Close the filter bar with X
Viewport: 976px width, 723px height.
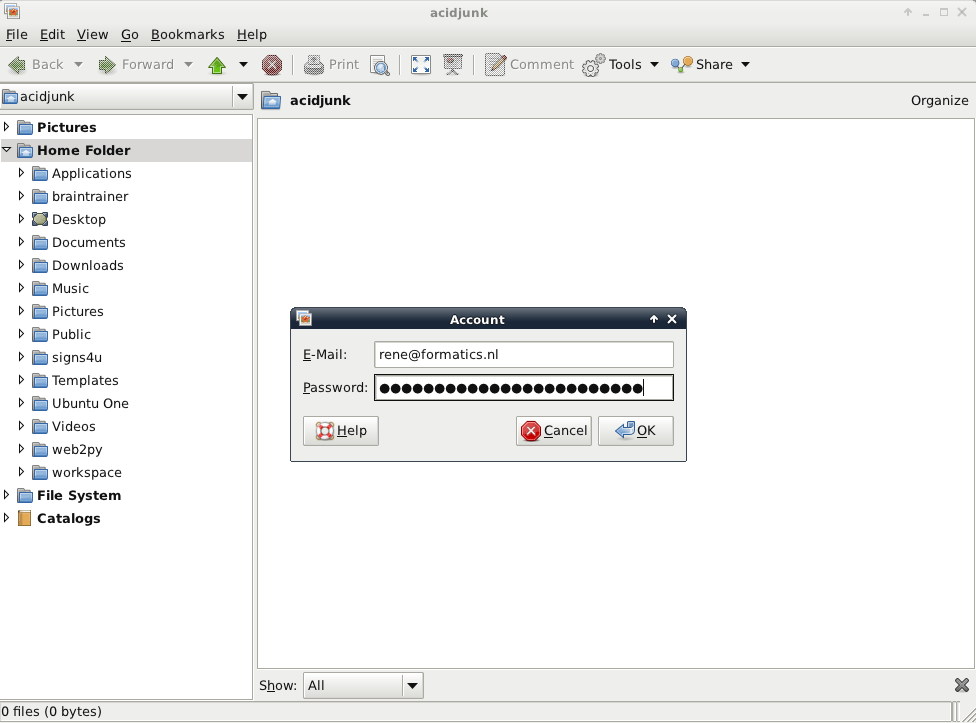tap(962, 685)
